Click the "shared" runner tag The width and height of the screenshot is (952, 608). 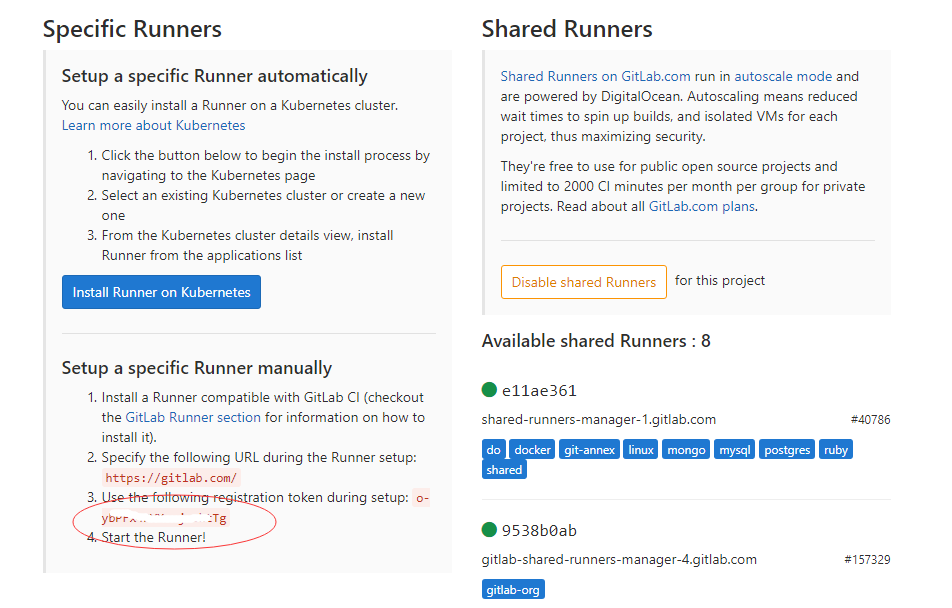[x=505, y=470]
